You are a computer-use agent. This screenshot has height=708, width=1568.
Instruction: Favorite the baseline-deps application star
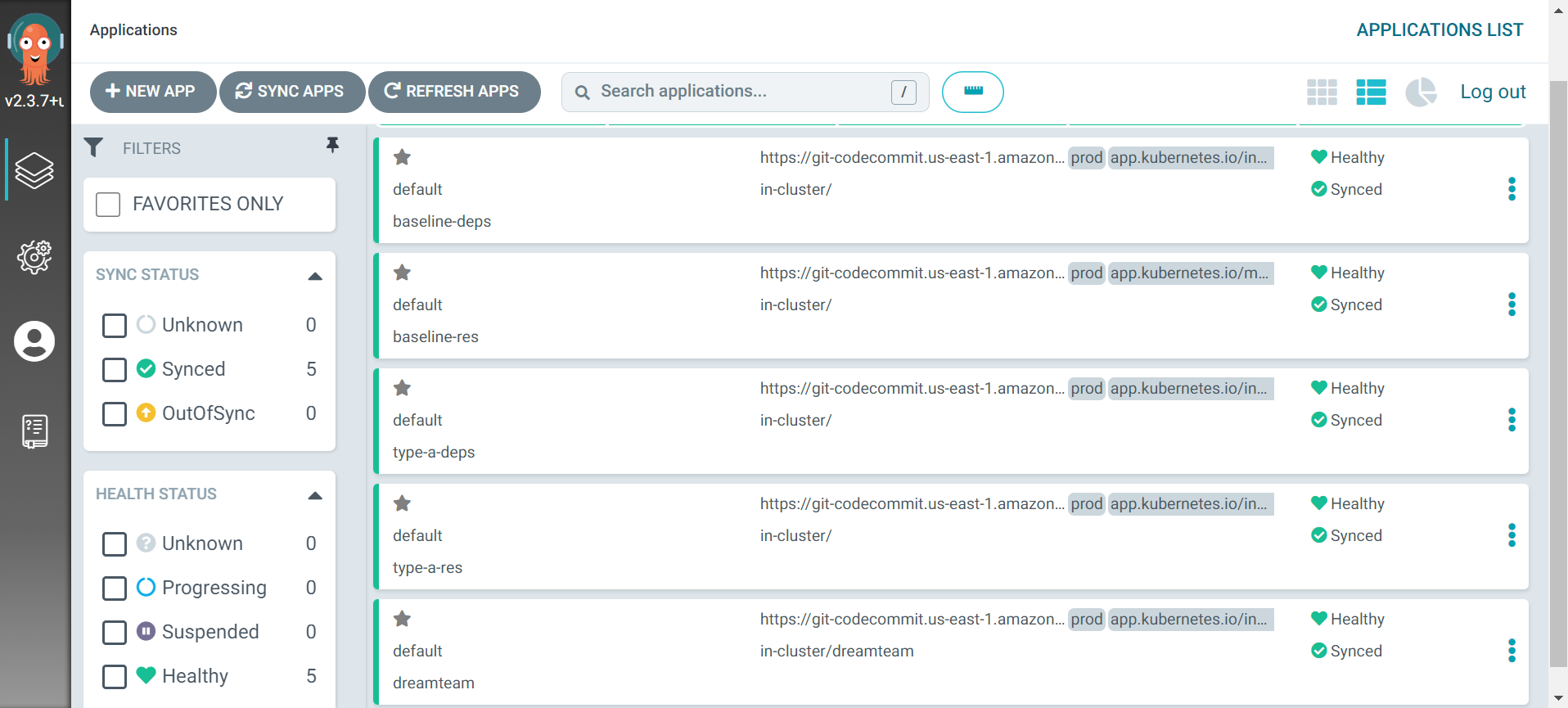pyautogui.click(x=402, y=157)
